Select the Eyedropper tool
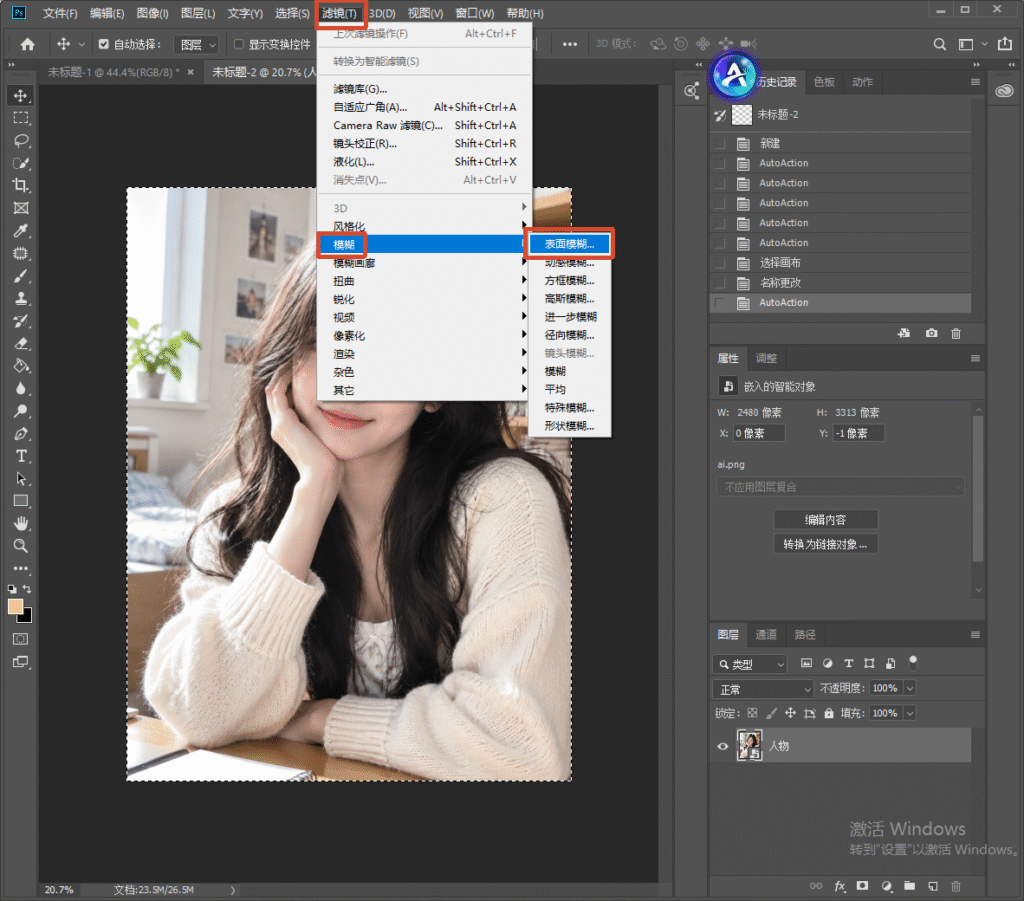The image size is (1024, 901). [x=21, y=230]
